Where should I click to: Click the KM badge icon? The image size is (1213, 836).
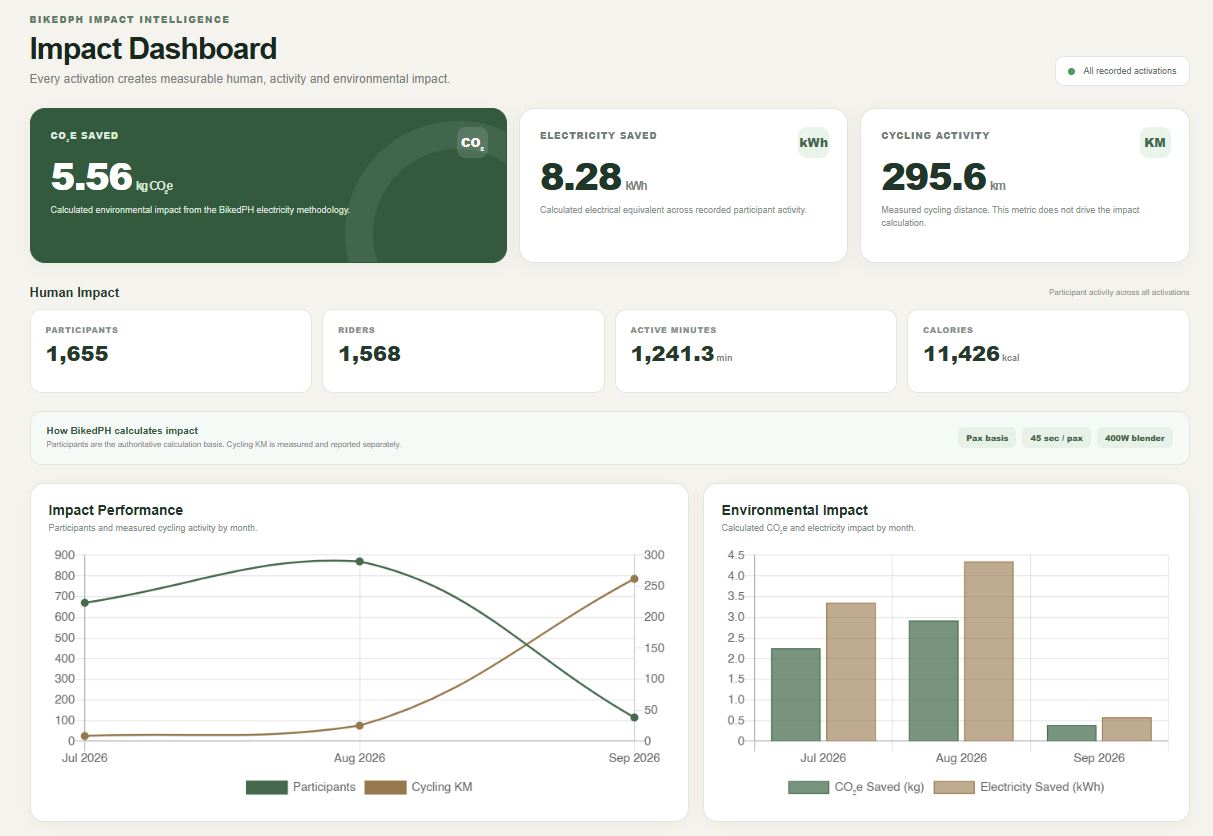1155,143
